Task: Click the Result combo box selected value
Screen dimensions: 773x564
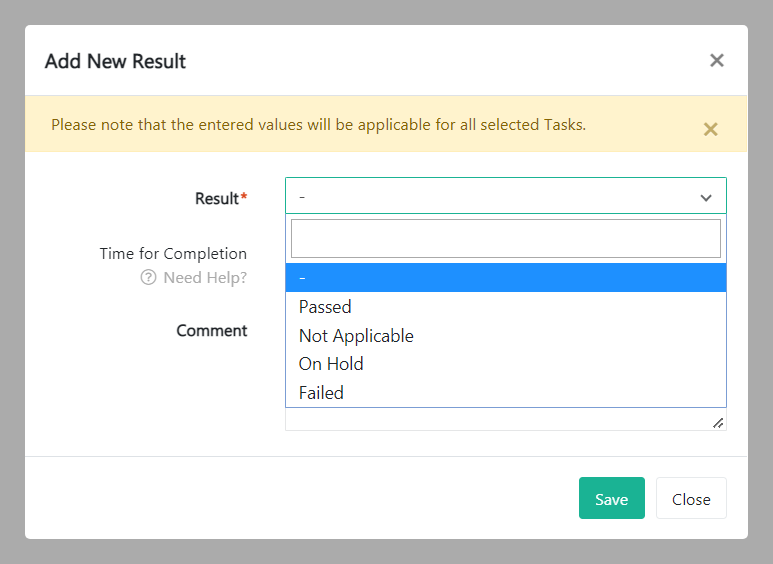Action: [490, 197]
